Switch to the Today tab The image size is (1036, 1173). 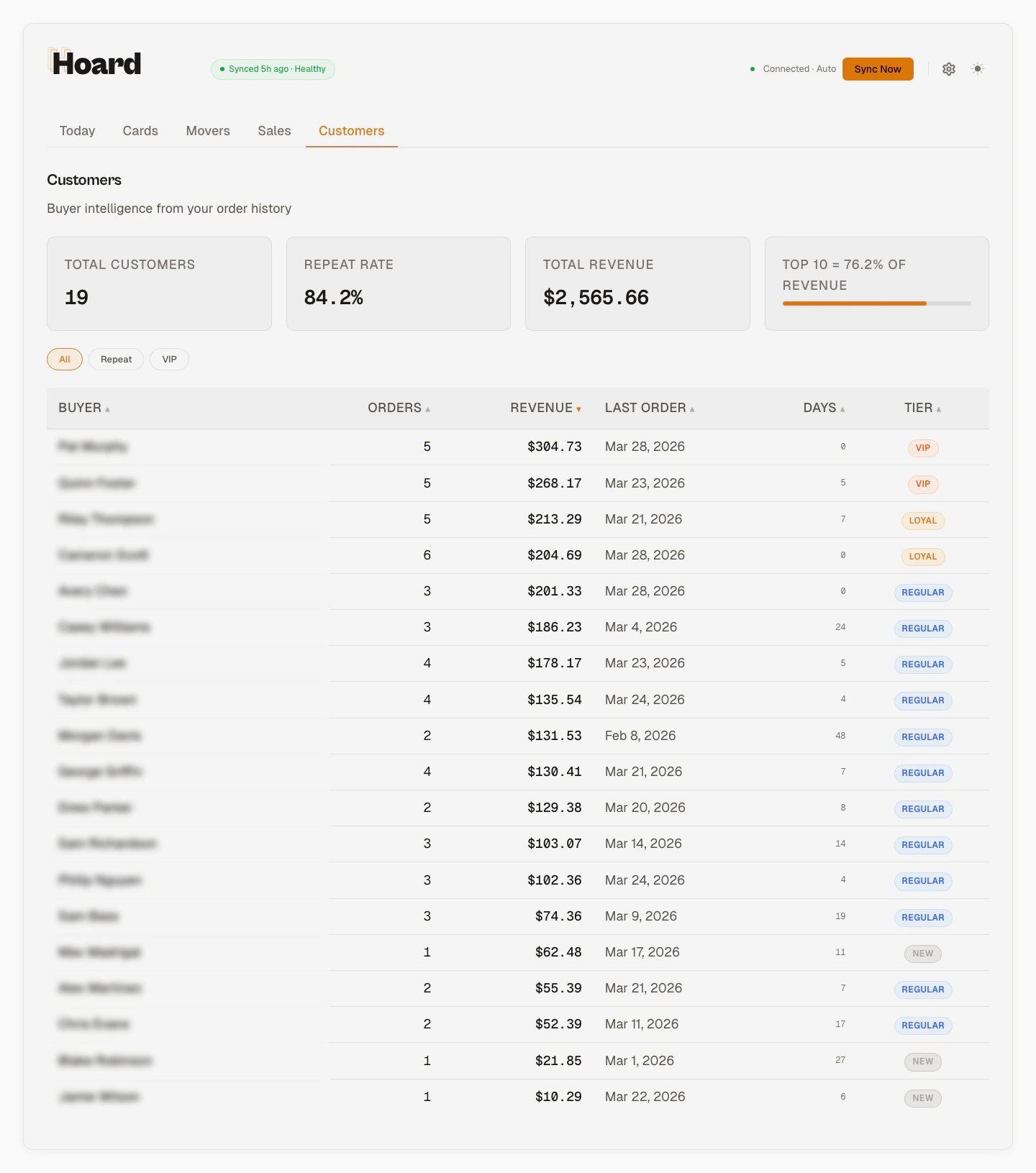78,131
